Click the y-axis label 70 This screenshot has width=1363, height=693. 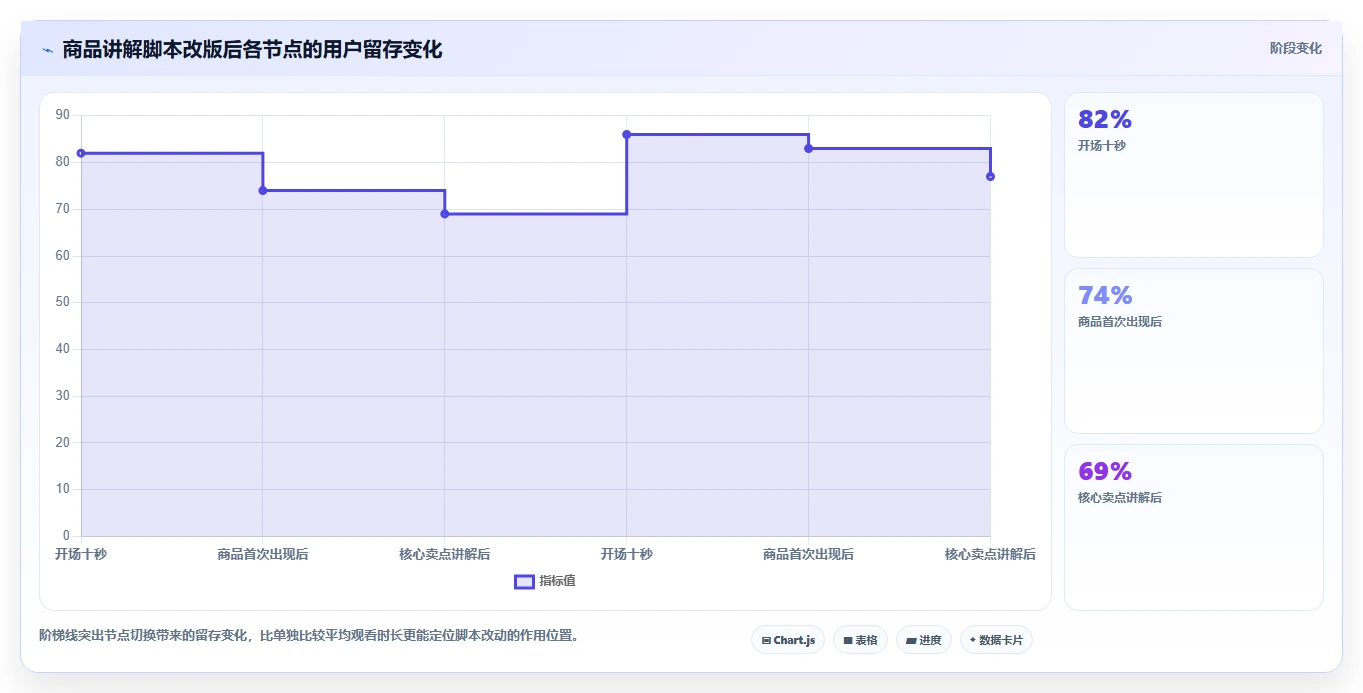63,209
